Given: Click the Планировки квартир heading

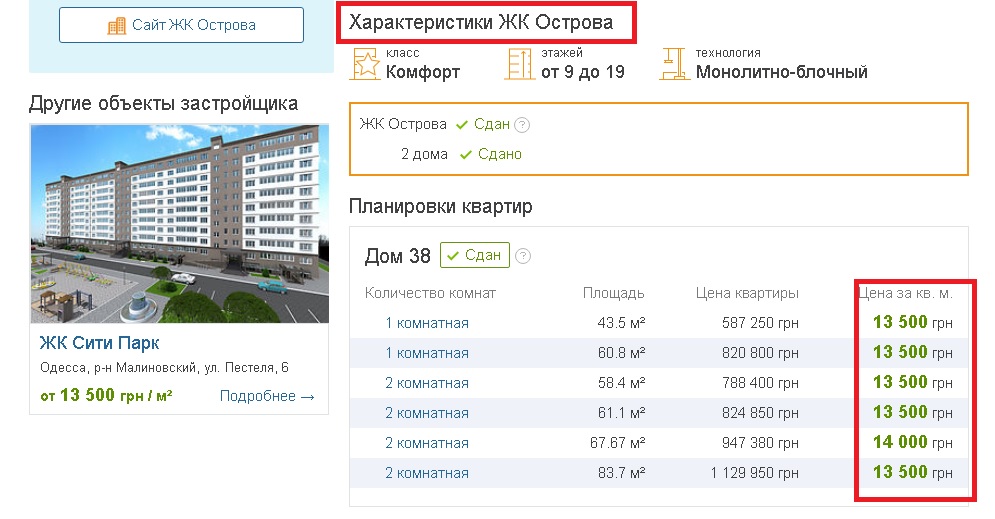Looking at the screenshot, I should point(440,206).
